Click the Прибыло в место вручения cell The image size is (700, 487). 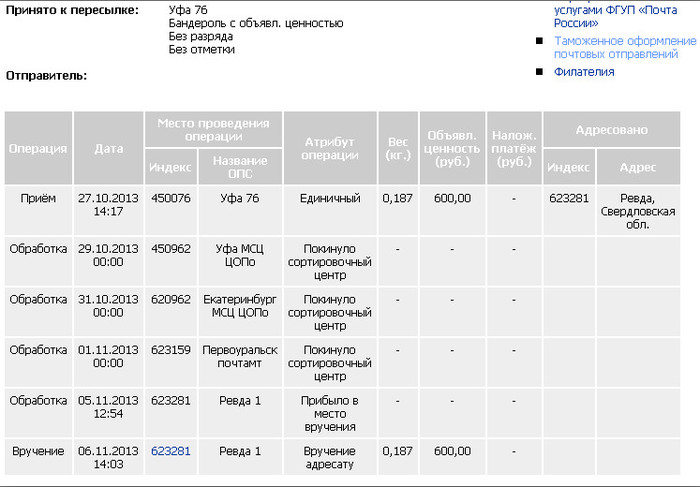tap(330, 413)
